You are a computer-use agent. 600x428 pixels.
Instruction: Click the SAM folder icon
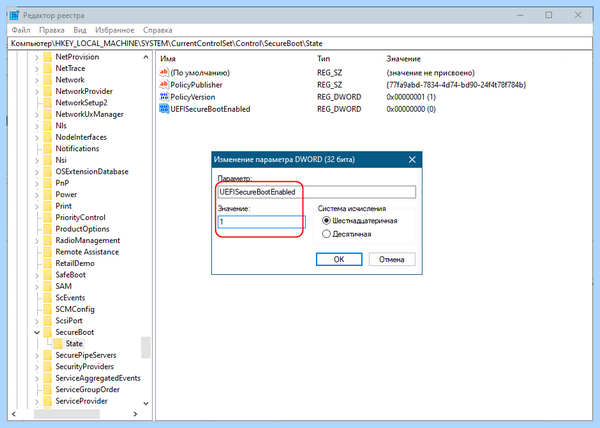pos(47,286)
